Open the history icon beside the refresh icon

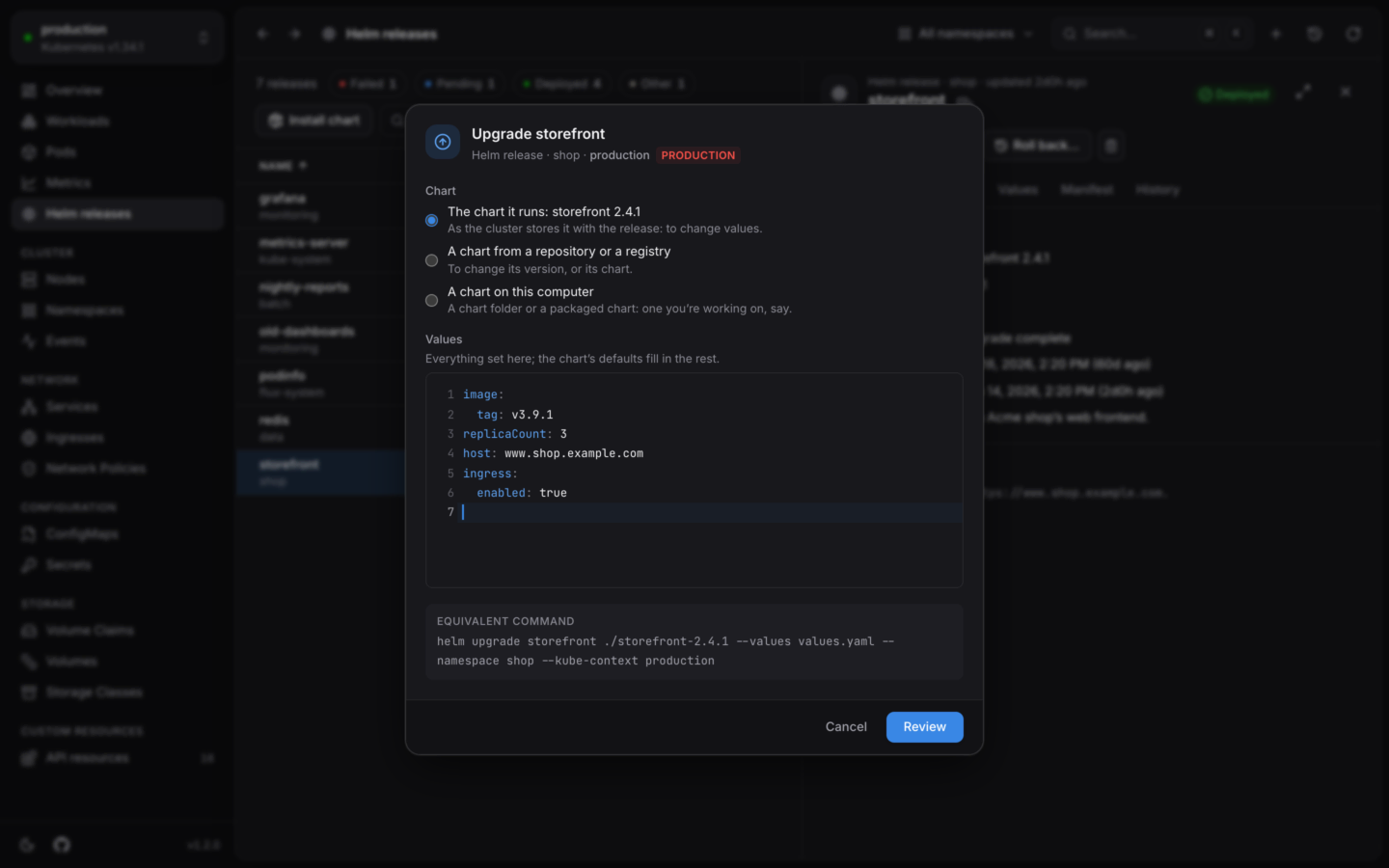1315,34
